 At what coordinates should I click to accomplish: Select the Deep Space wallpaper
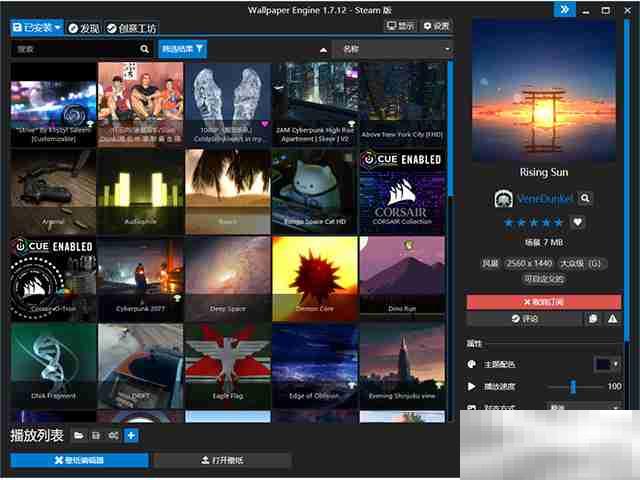click(x=228, y=279)
